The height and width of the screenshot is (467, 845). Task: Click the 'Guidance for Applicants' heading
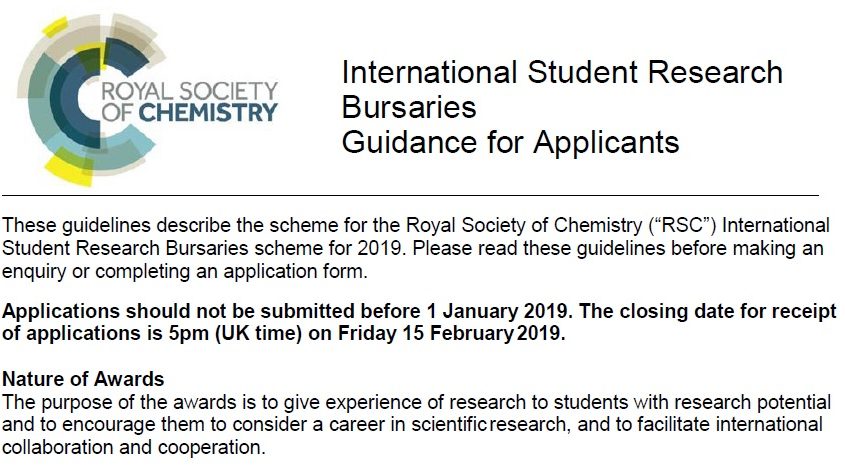coord(510,142)
